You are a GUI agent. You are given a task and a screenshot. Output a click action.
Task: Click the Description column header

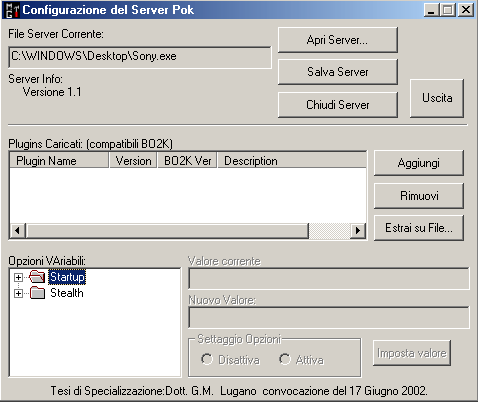tap(292, 161)
